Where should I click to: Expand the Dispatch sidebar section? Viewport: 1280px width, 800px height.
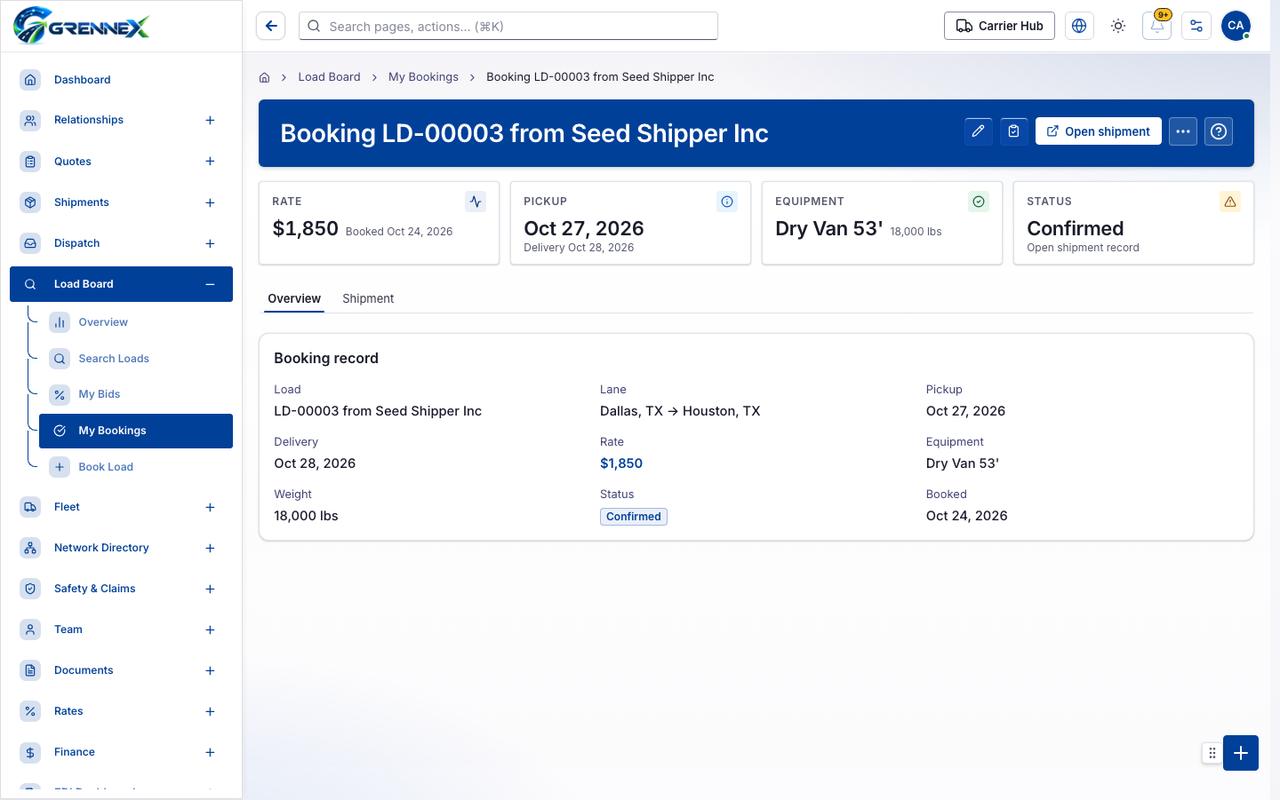click(x=210, y=243)
